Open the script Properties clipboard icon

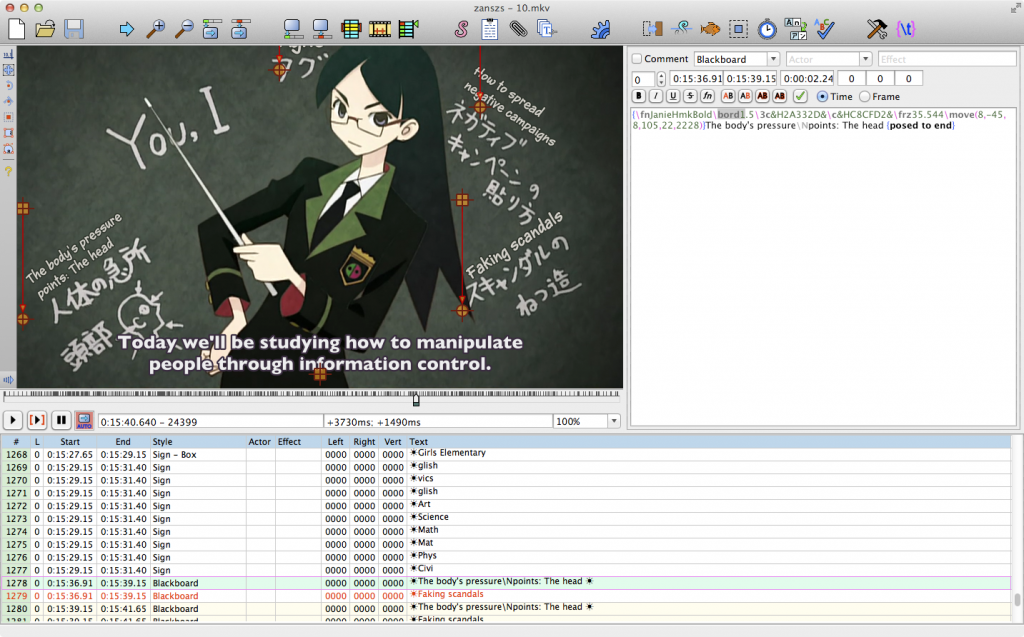pos(490,29)
